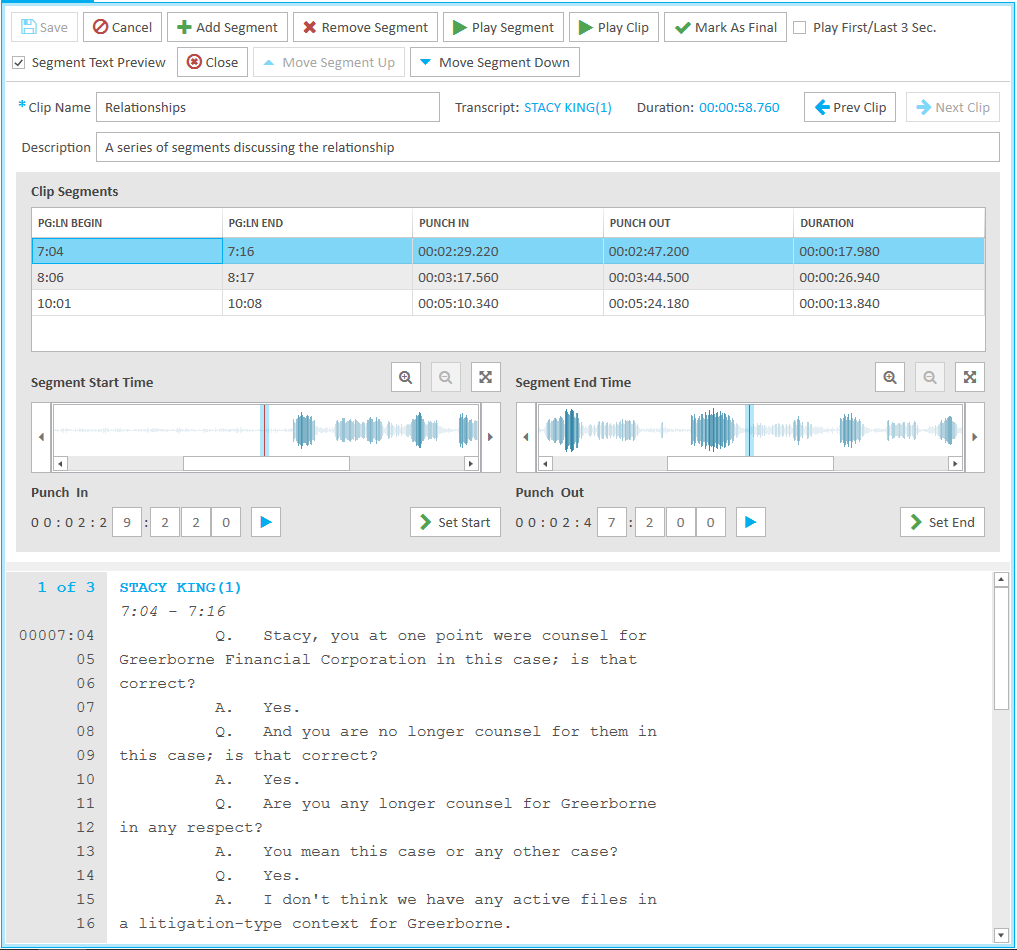
Task: Step end waveform right with outer arrow
Action: [974, 437]
